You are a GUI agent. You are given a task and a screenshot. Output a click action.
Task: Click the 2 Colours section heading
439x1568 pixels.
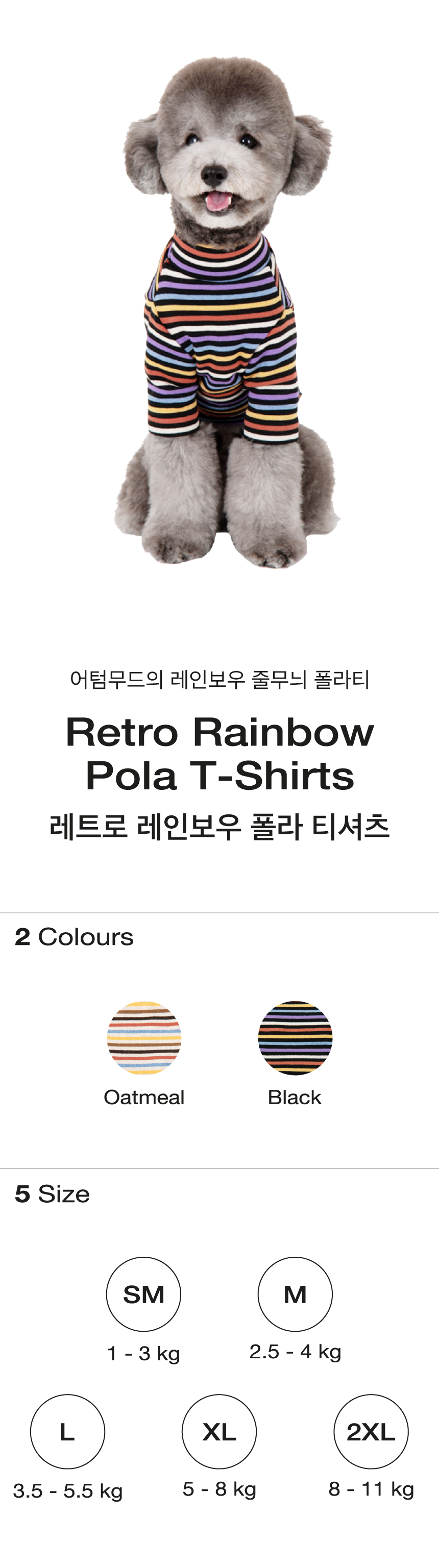click(74, 937)
